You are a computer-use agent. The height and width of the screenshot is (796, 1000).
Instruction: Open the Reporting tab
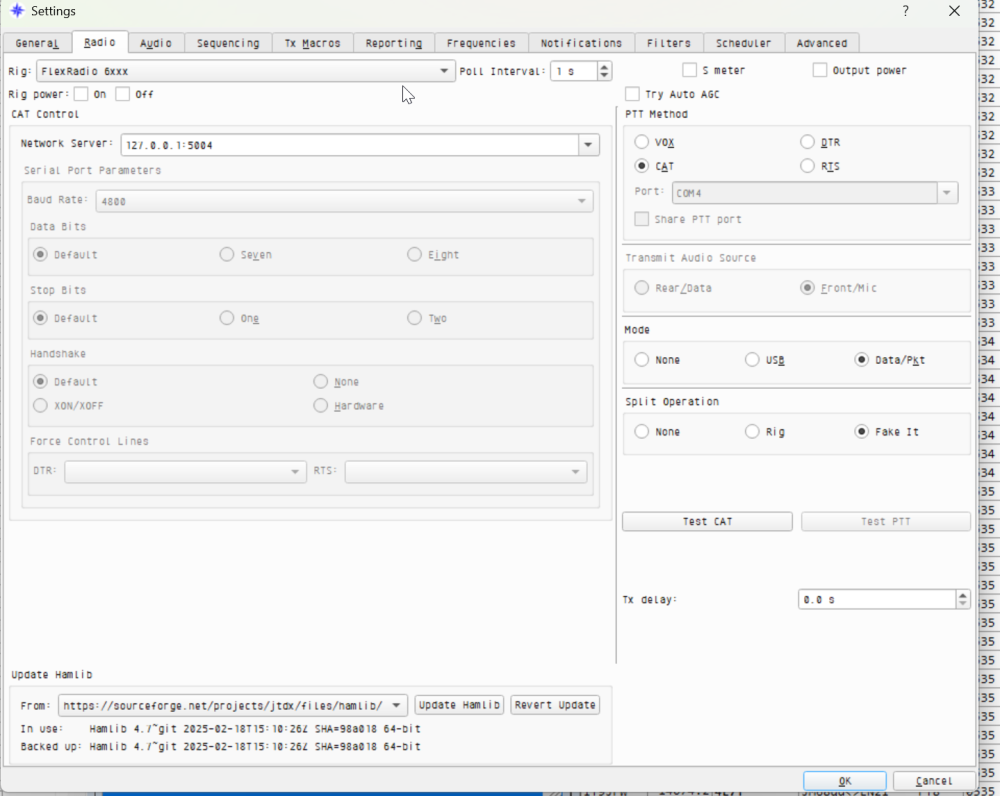click(393, 43)
